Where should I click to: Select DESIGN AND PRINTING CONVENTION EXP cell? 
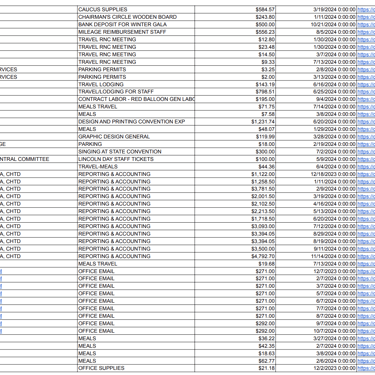(136, 122)
